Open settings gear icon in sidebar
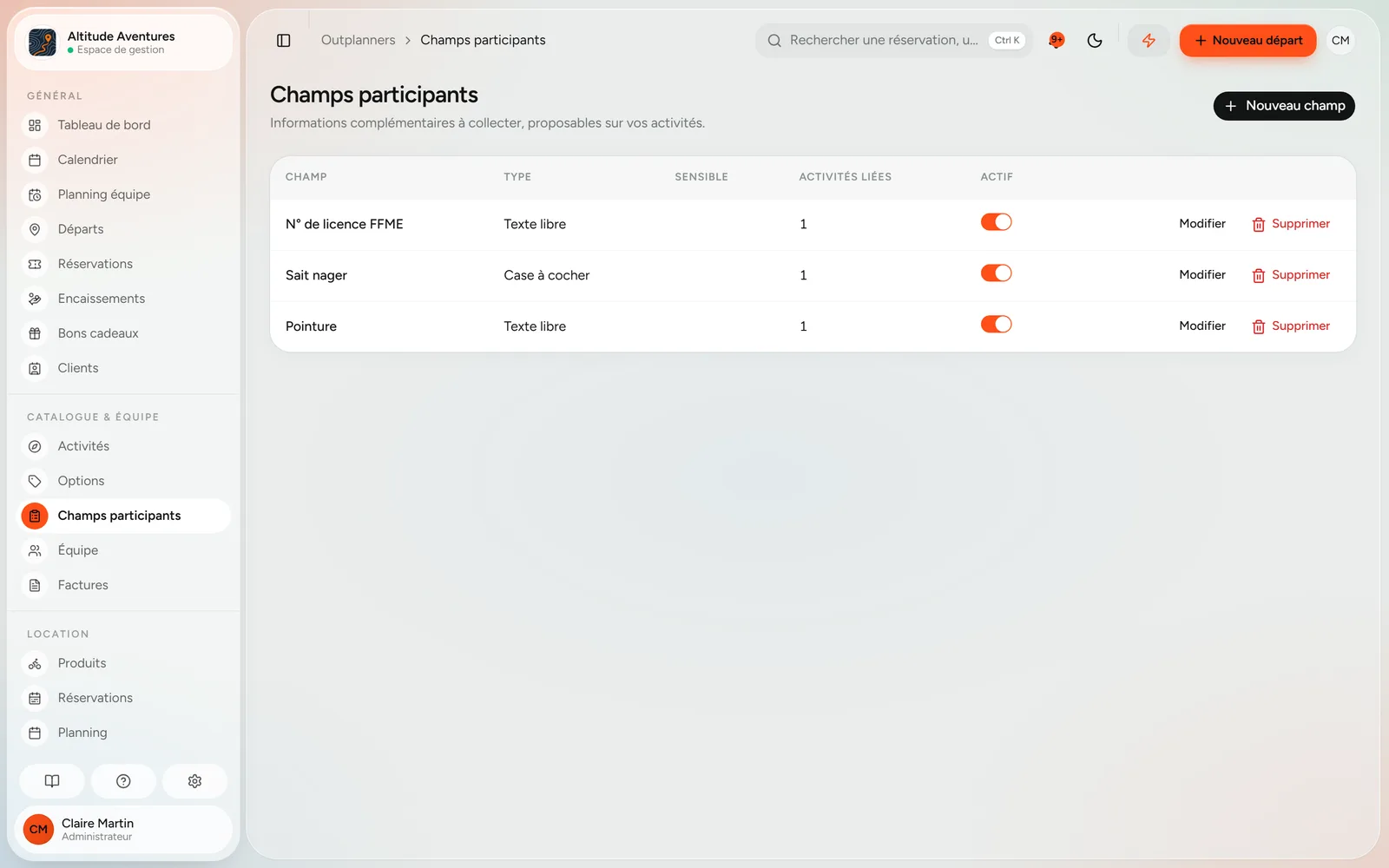Screen dimensions: 1389x868 [194, 781]
